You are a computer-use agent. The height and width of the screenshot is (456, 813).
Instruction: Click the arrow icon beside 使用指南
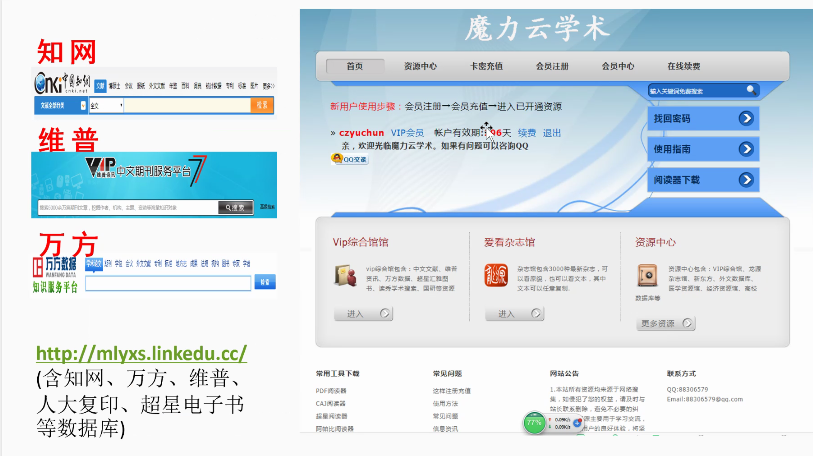tap(746, 149)
